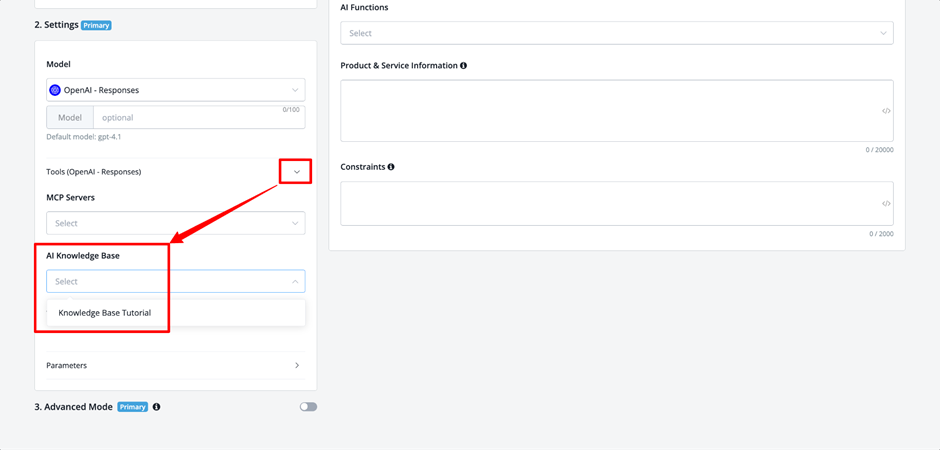Click the chevron arrow in the AI Functions select
The height and width of the screenshot is (450, 940).
tap(883, 33)
